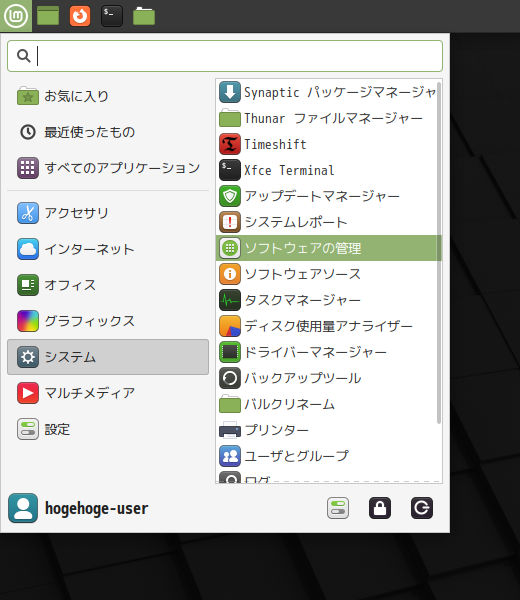Click the hogehoge-user name label
This screenshot has height=600, width=520.
[x=96, y=509]
